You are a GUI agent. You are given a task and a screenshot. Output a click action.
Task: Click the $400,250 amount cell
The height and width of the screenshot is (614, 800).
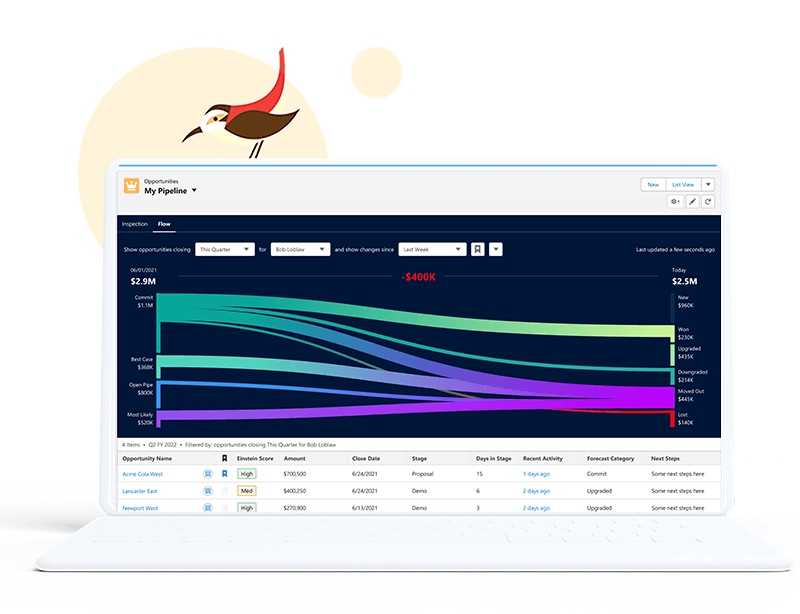[295, 490]
